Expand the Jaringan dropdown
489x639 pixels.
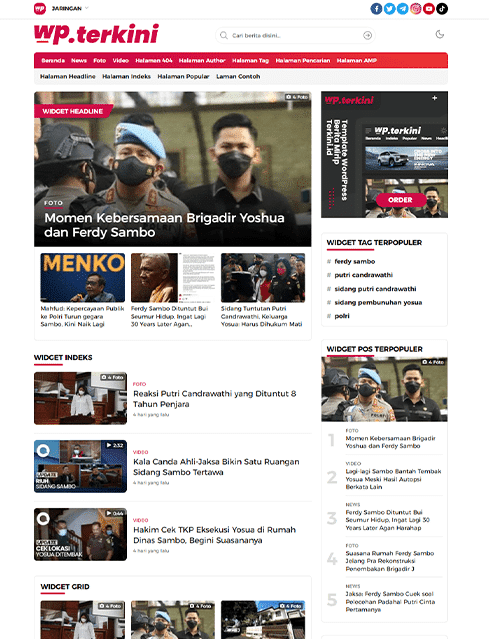click(x=70, y=8)
